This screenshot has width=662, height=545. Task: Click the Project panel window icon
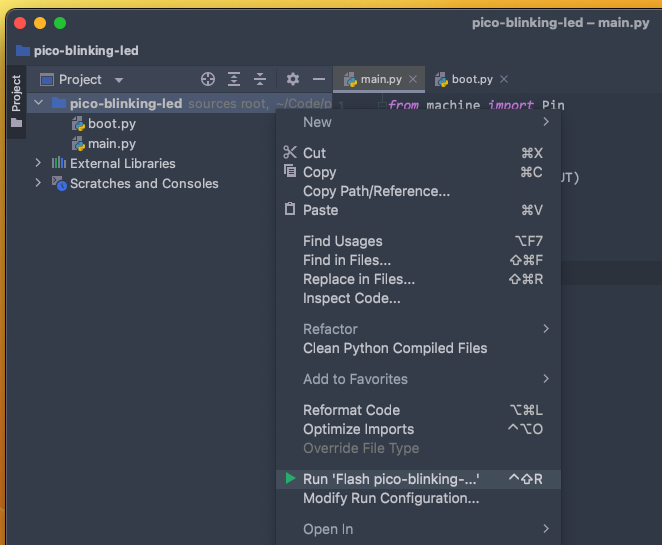tap(47, 79)
